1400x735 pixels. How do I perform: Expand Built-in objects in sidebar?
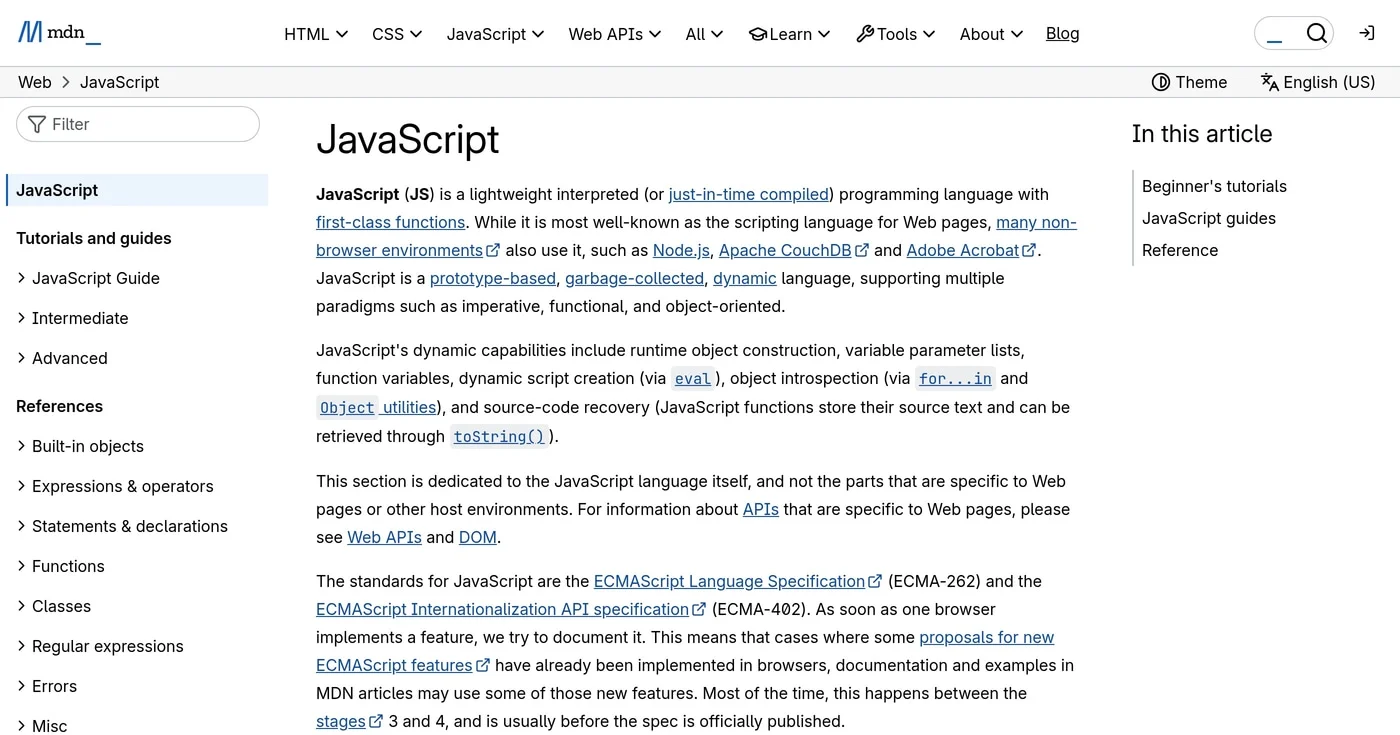[80, 446]
